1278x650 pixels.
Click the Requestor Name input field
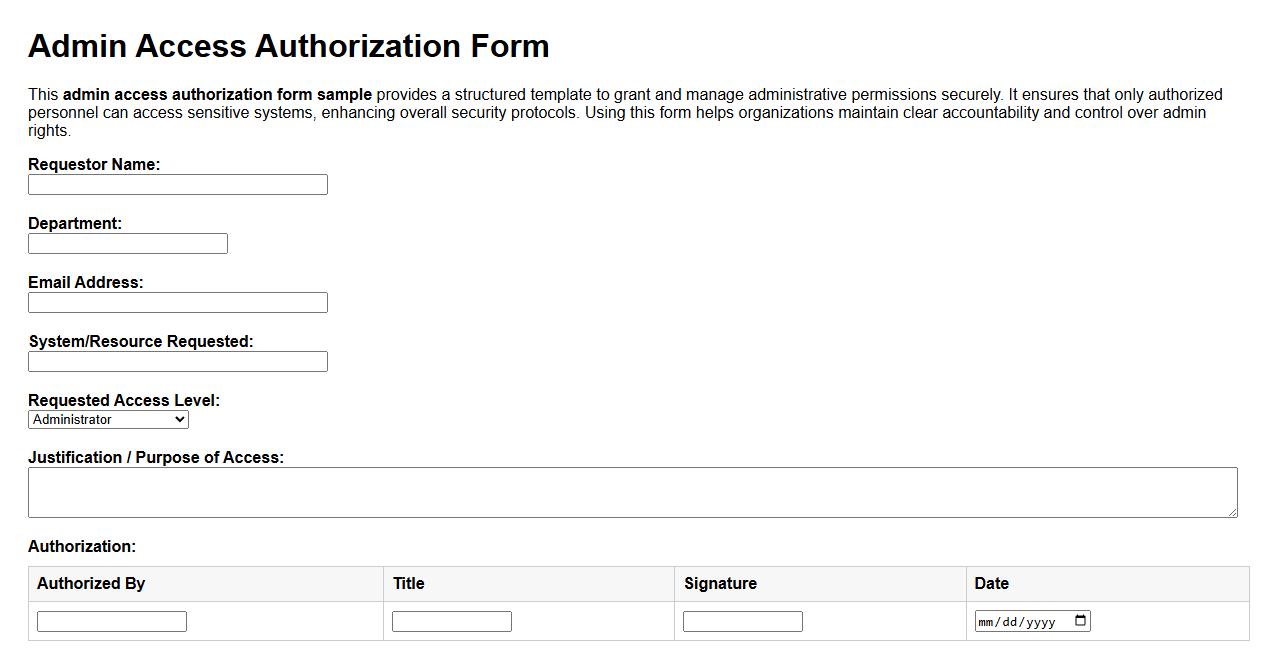[177, 184]
